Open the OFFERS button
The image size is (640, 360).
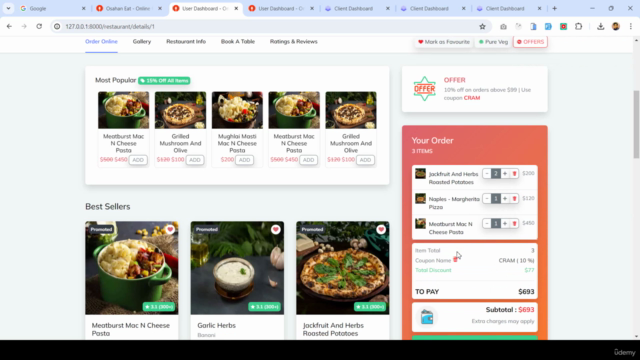pyautogui.click(x=530, y=42)
